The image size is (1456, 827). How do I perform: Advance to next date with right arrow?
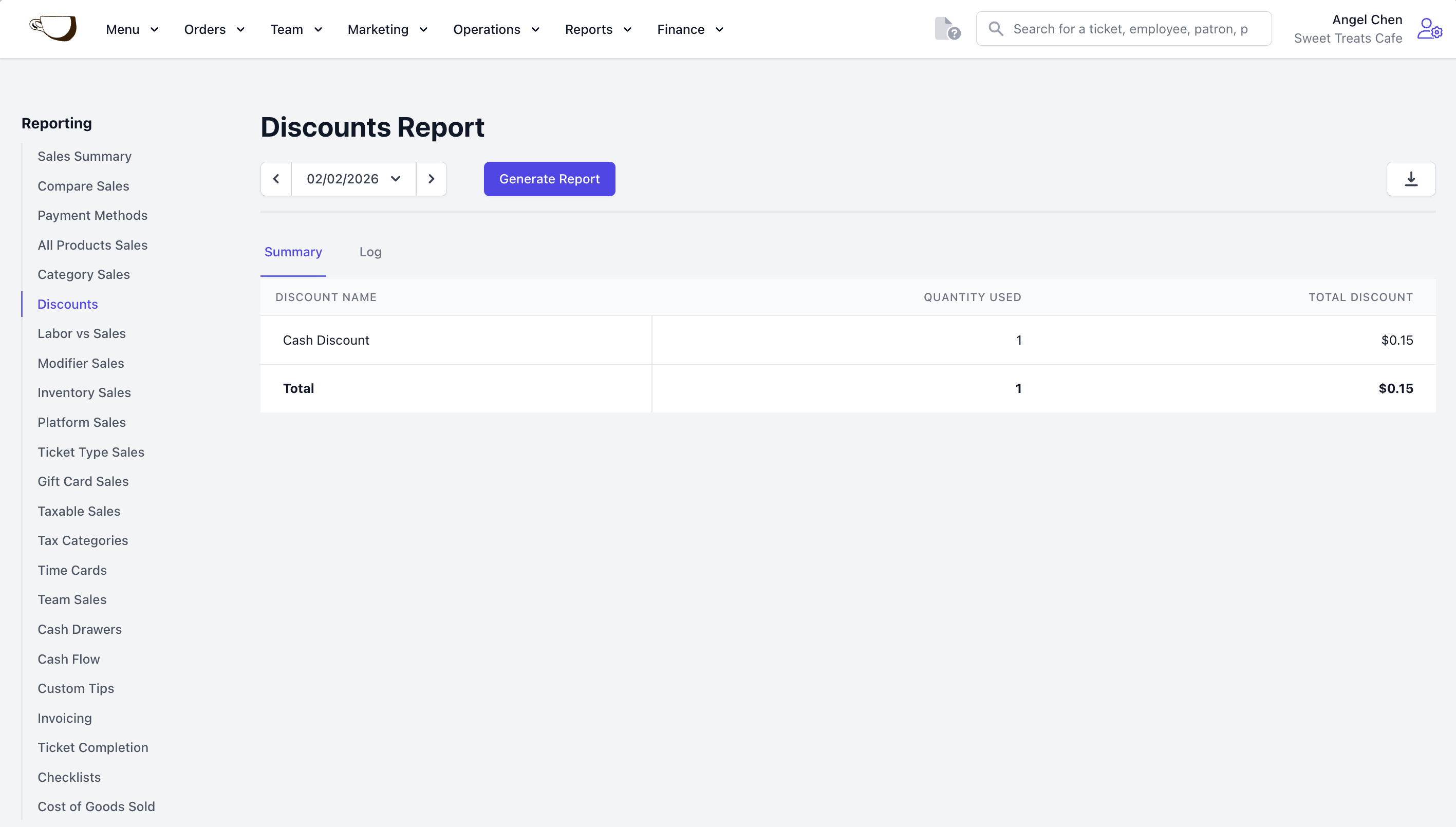pos(431,179)
